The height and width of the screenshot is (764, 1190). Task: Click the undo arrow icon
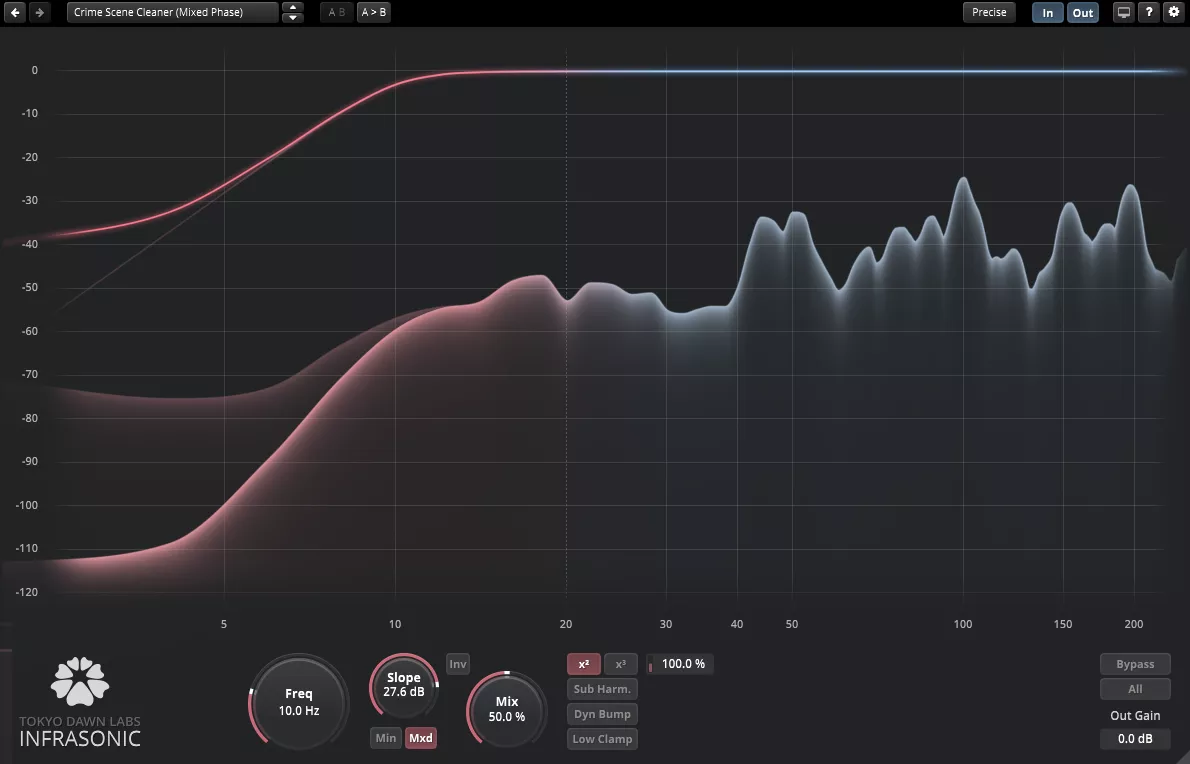16,12
